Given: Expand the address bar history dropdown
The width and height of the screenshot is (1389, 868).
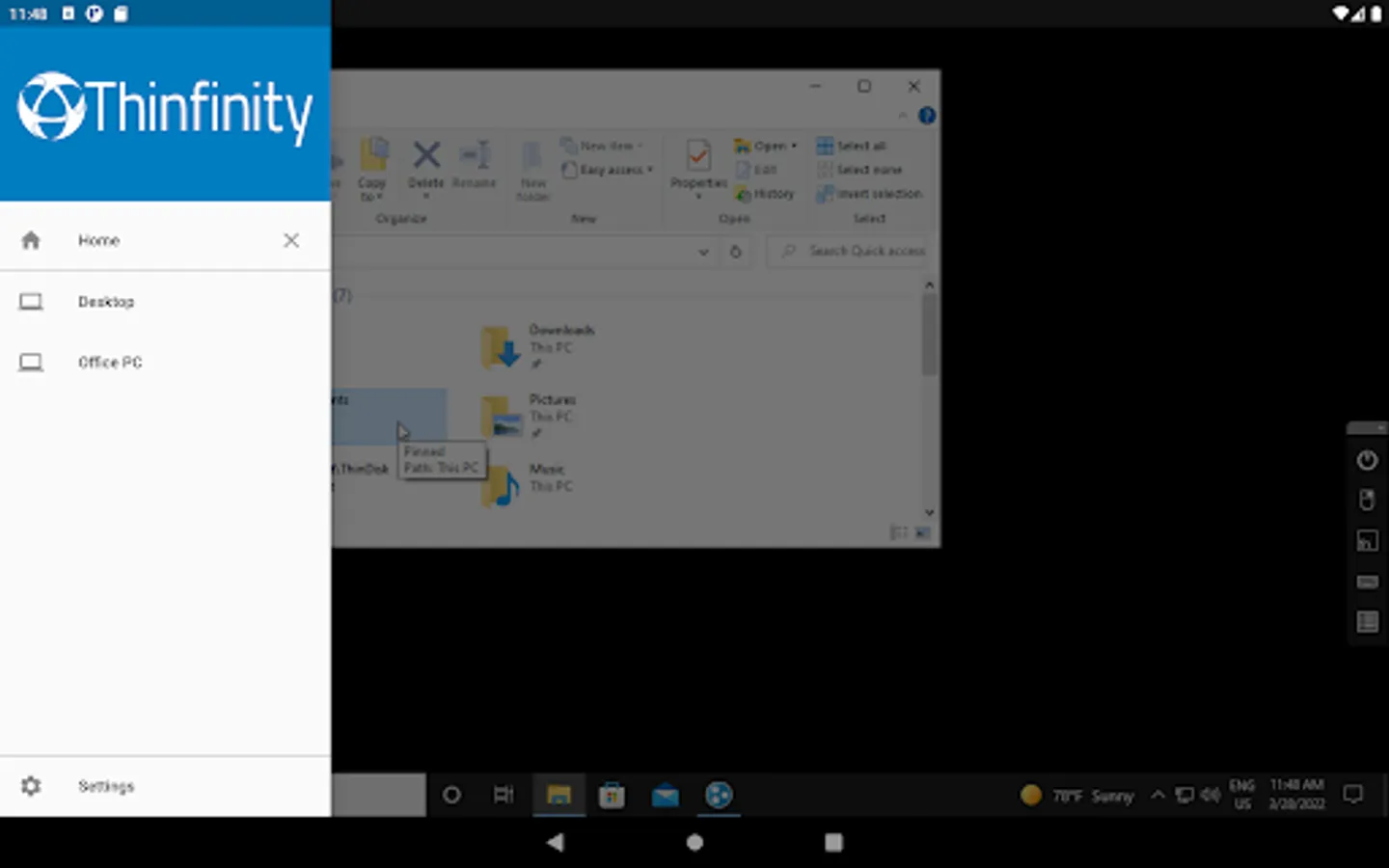Looking at the screenshot, I should pyautogui.click(x=704, y=252).
